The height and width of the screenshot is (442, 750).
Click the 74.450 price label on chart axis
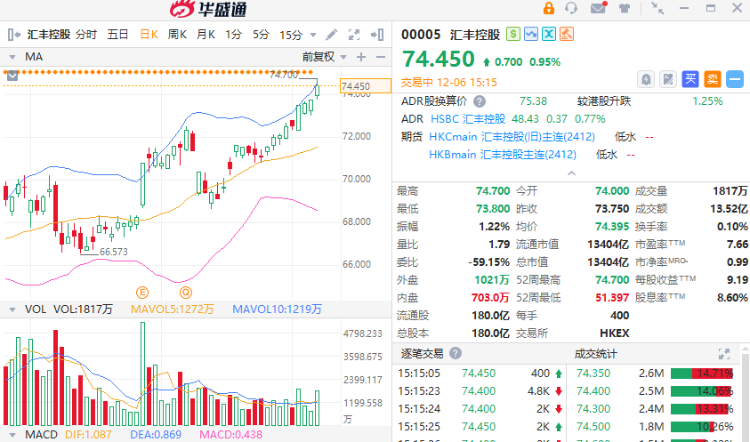pyautogui.click(x=365, y=86)
